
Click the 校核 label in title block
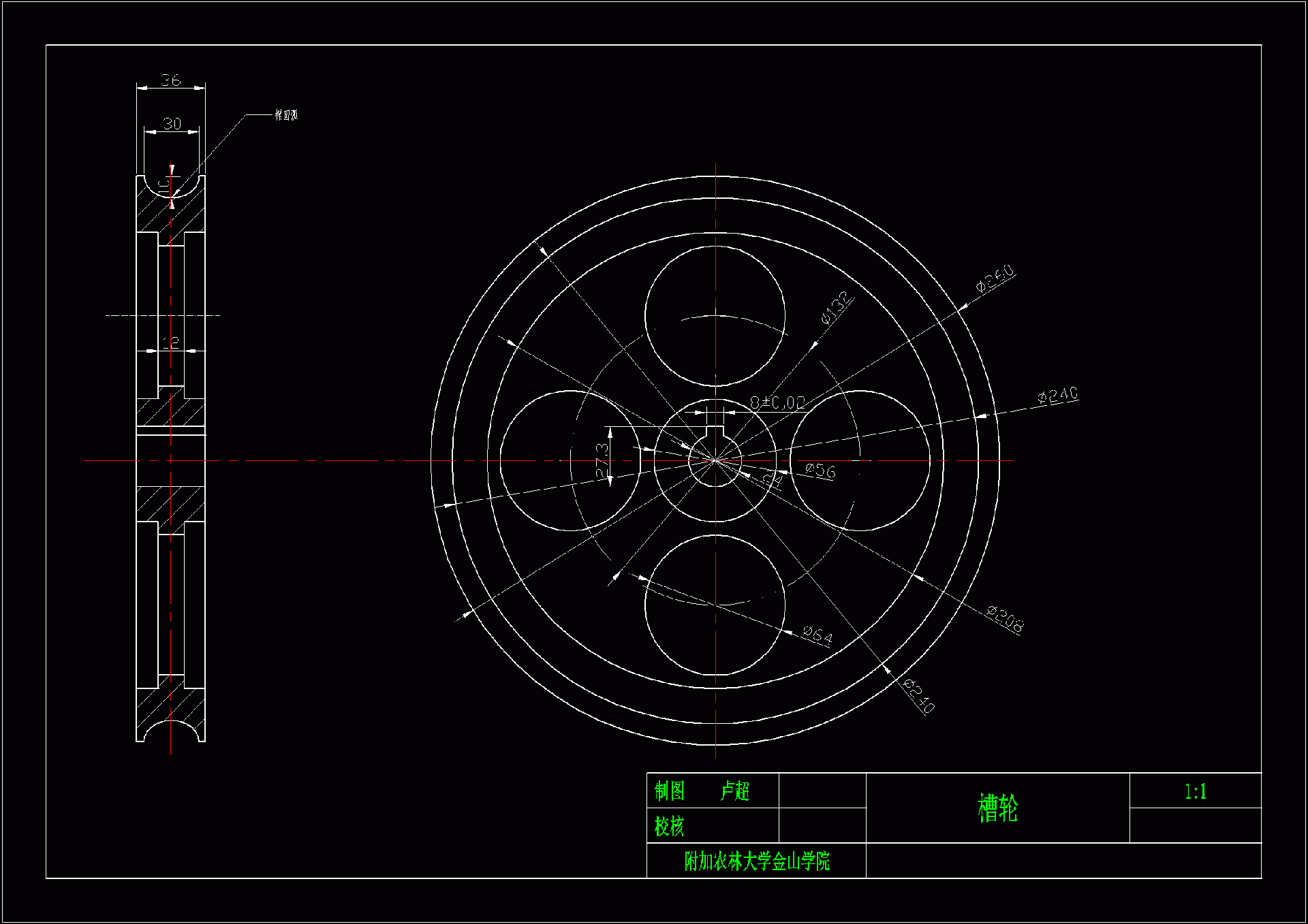(x=669, y=826)
